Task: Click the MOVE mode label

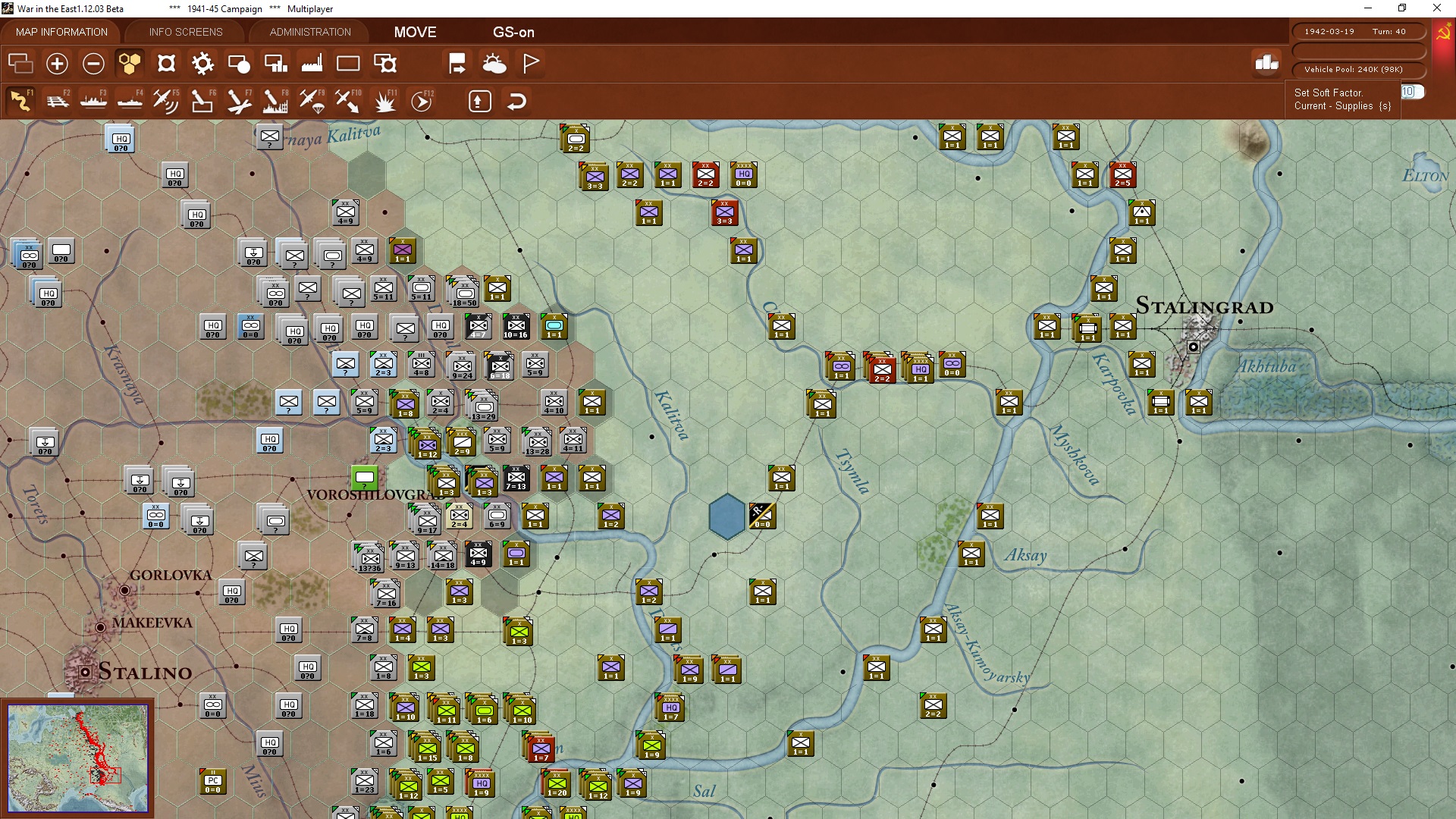Action: tap(415, 32)
